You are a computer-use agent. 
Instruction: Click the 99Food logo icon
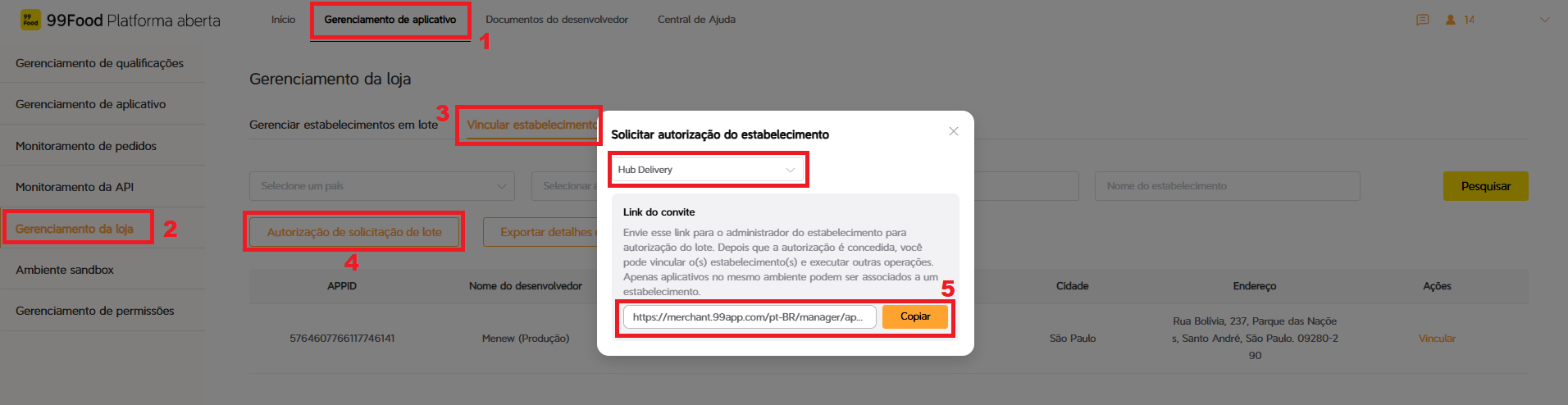coord(30,20)
